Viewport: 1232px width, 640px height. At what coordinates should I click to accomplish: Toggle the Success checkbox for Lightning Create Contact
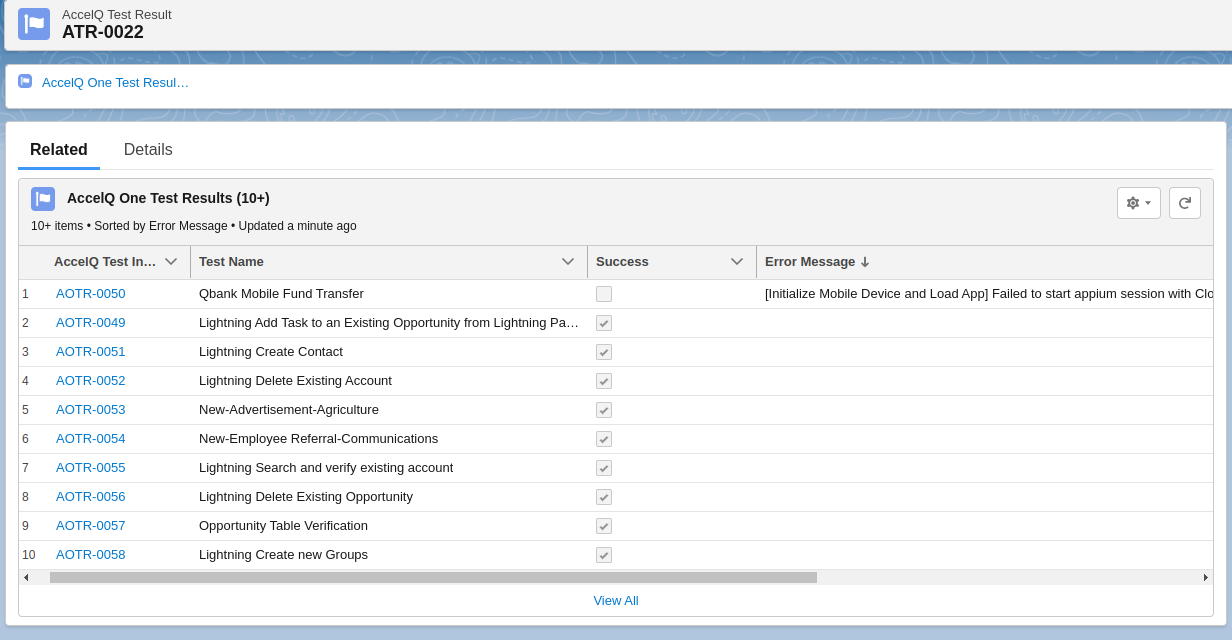point(604,351)
